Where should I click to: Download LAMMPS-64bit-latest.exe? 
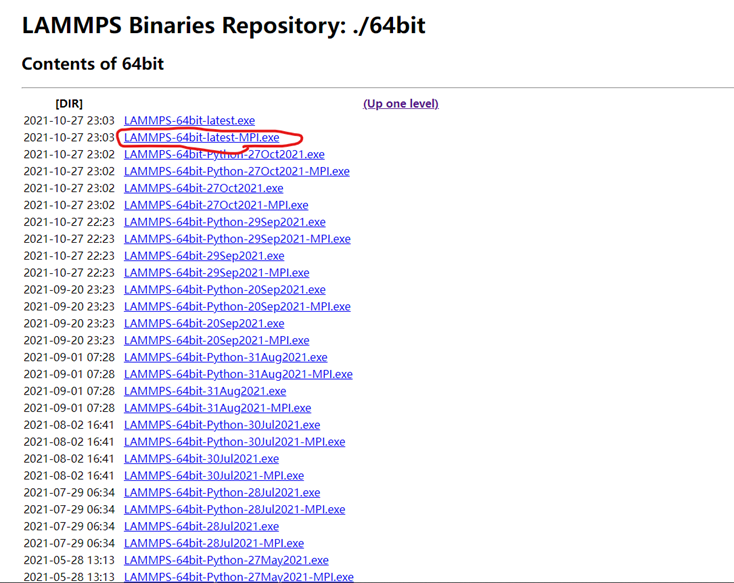[190, 120]
